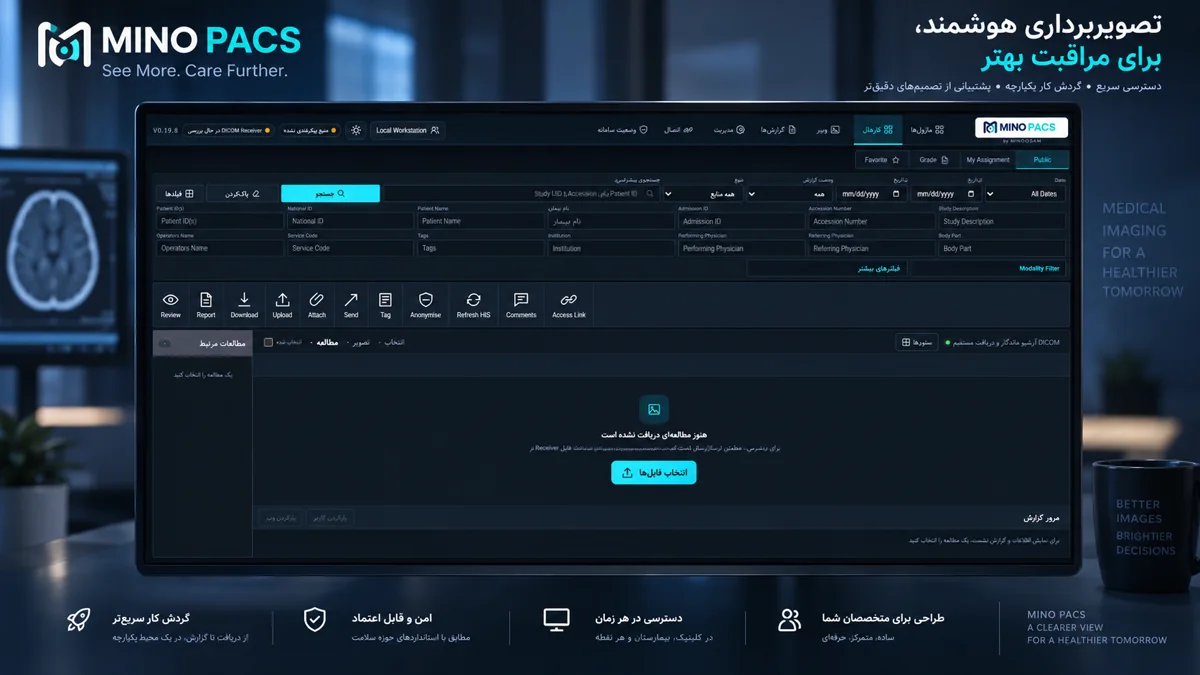Image resolution: width=1200 pixels, height=675 pixels.
Task: Click the Local Workstation button
Action: click(x=407, y=130)
